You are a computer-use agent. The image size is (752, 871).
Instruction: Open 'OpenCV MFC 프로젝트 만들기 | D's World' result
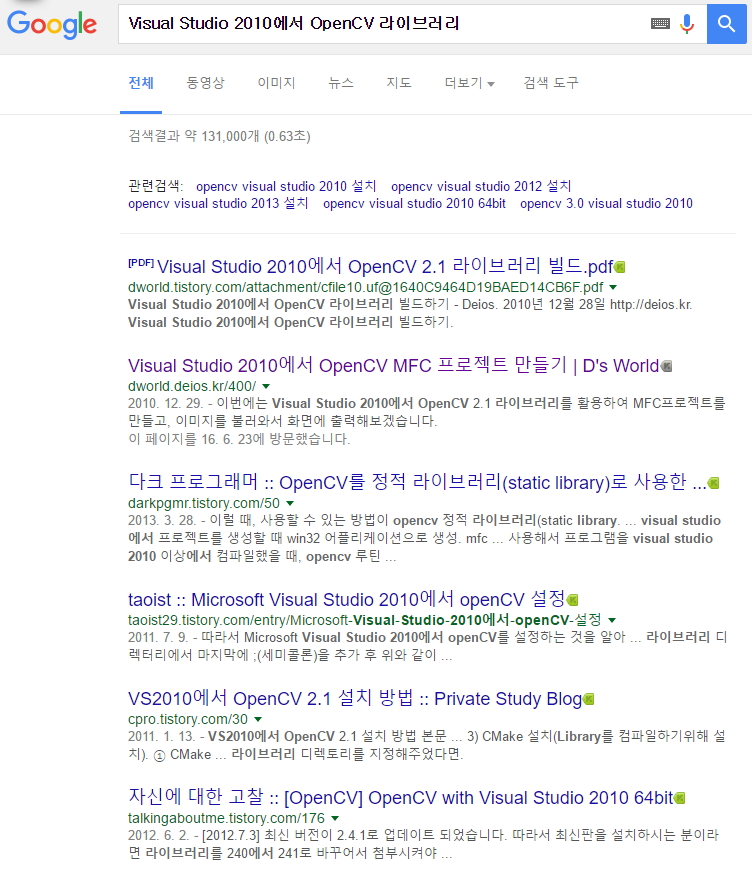click(393, 366)
